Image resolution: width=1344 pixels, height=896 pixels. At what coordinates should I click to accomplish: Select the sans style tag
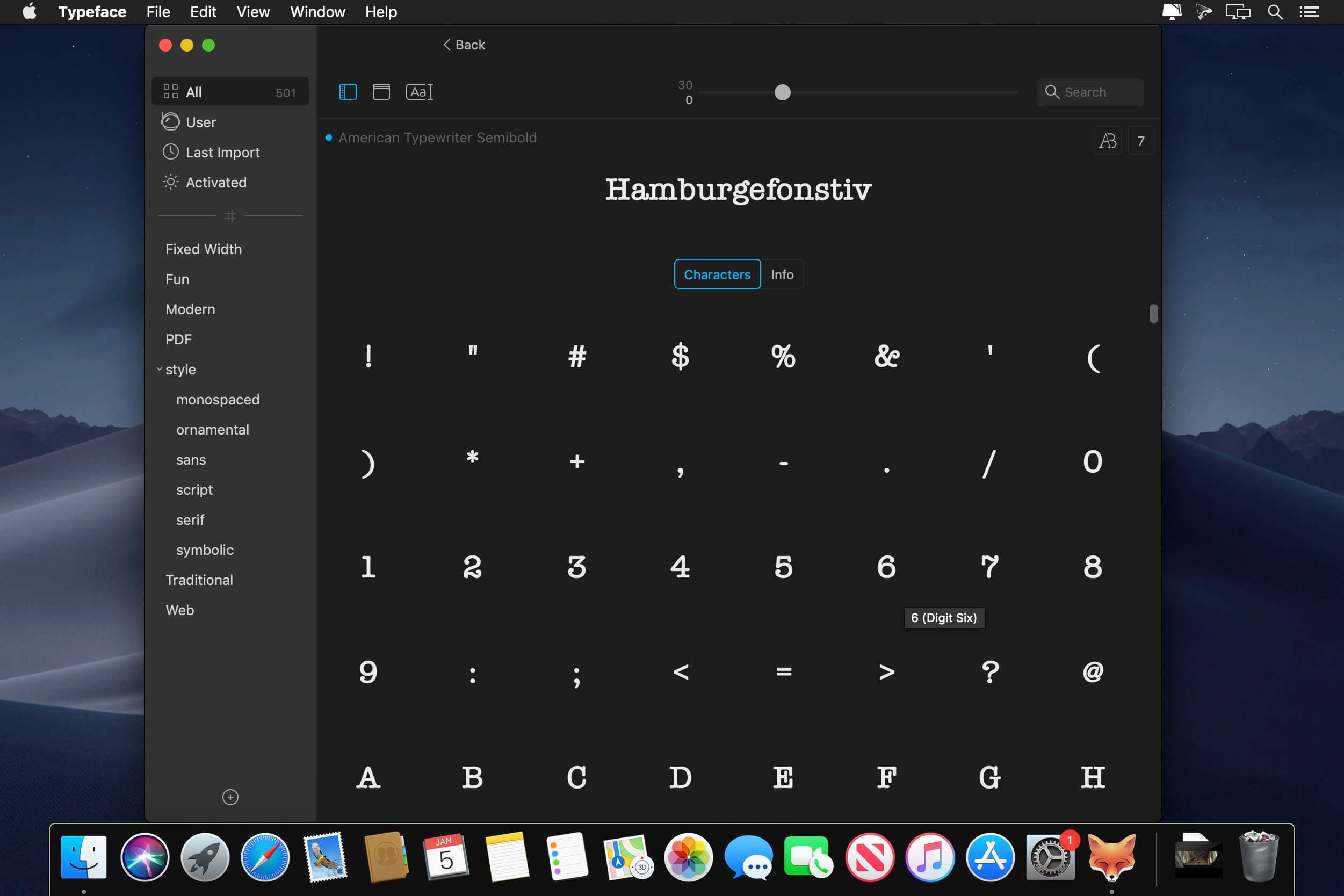(191, 460)
